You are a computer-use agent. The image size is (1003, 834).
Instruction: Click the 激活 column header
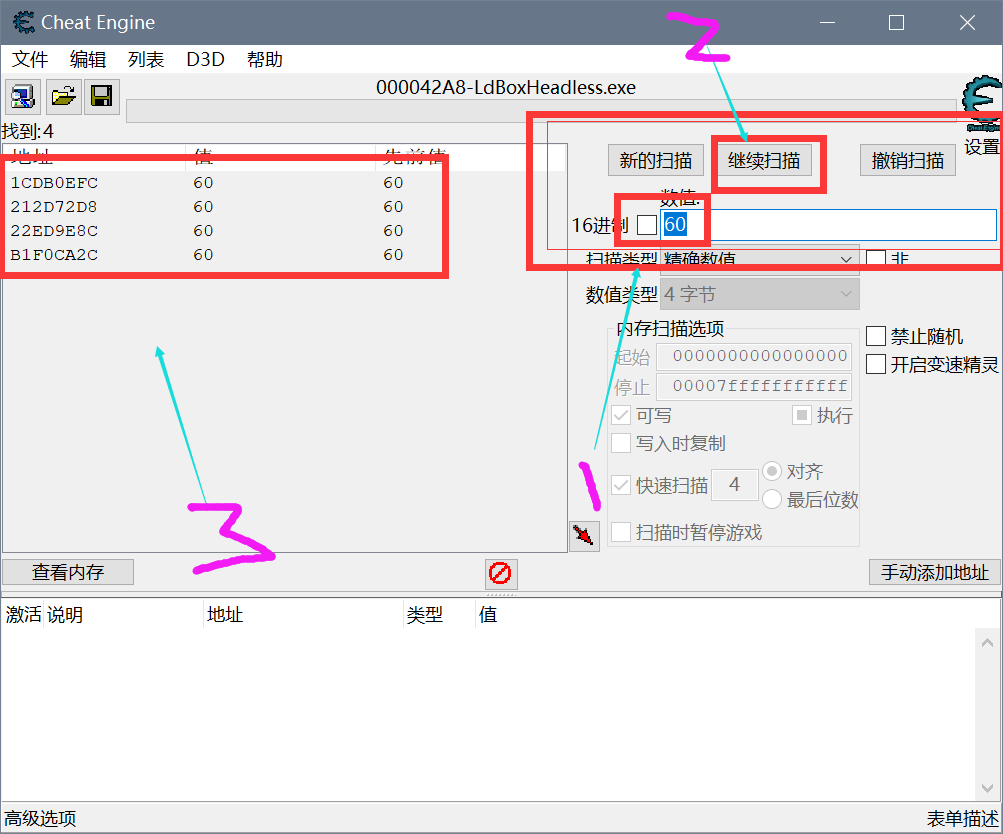(x=23, y=615)
